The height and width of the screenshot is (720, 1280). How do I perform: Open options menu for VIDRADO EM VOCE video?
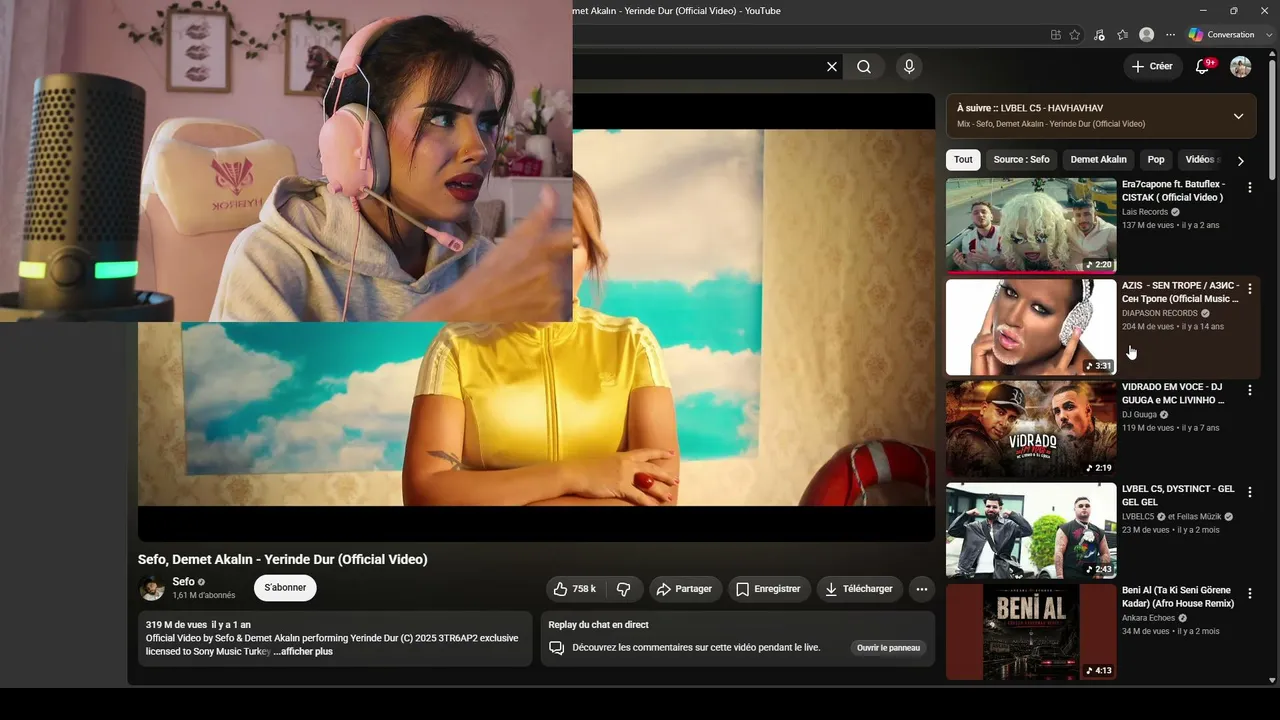coord(1249,390)
